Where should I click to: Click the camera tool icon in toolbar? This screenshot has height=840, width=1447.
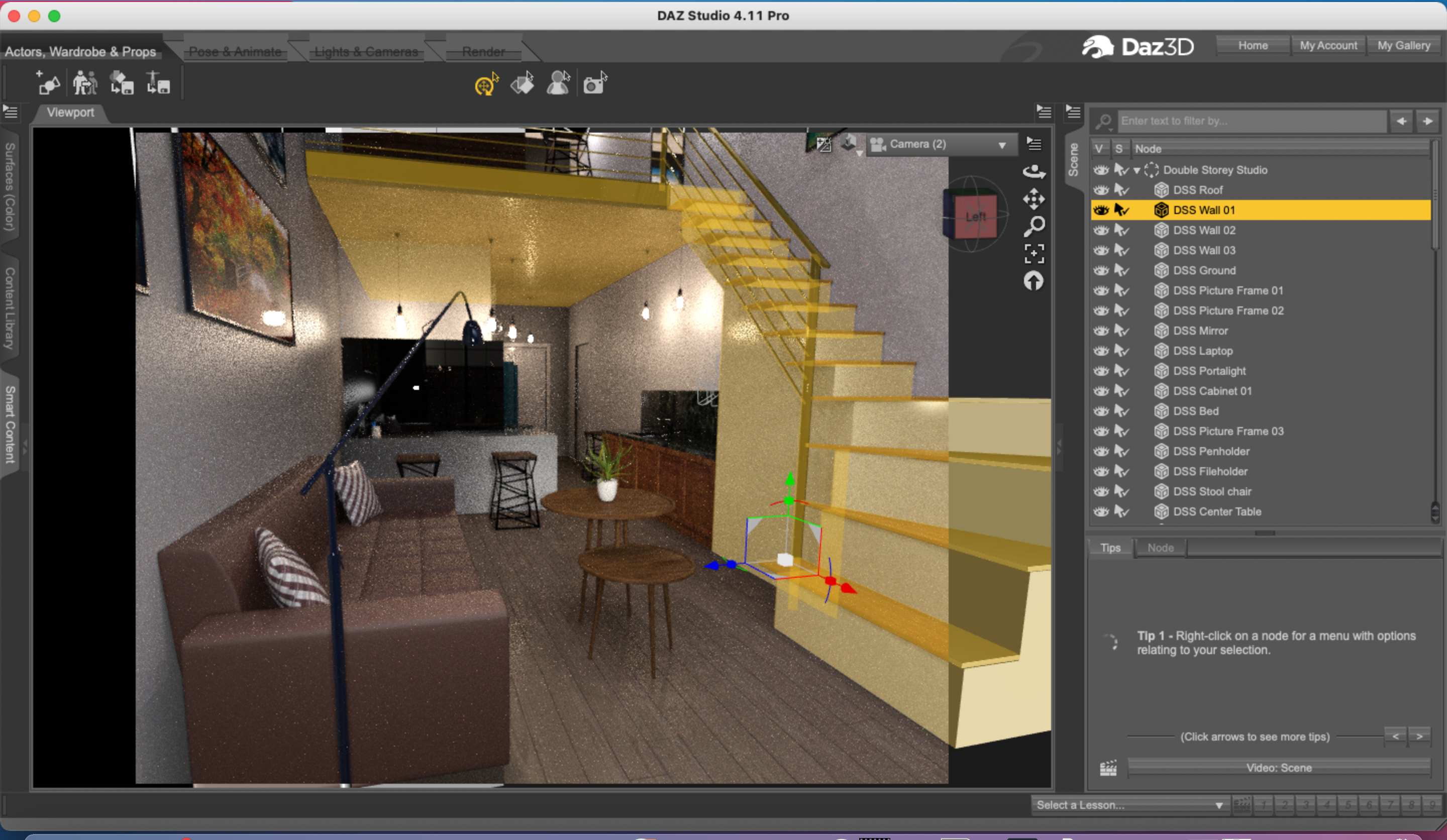pos(595,84)
